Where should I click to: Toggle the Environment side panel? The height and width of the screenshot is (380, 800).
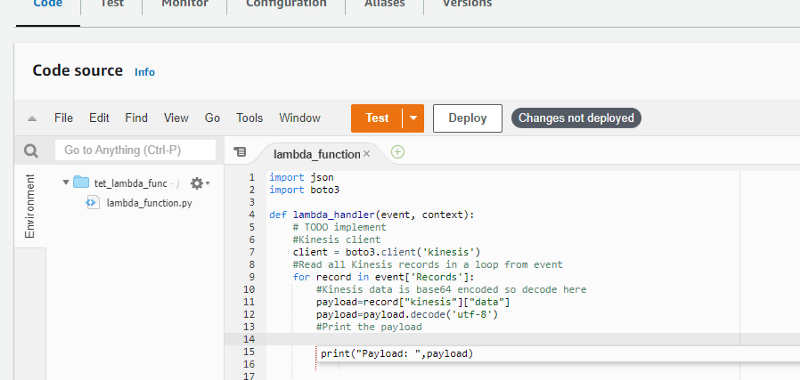click(30, 206)
